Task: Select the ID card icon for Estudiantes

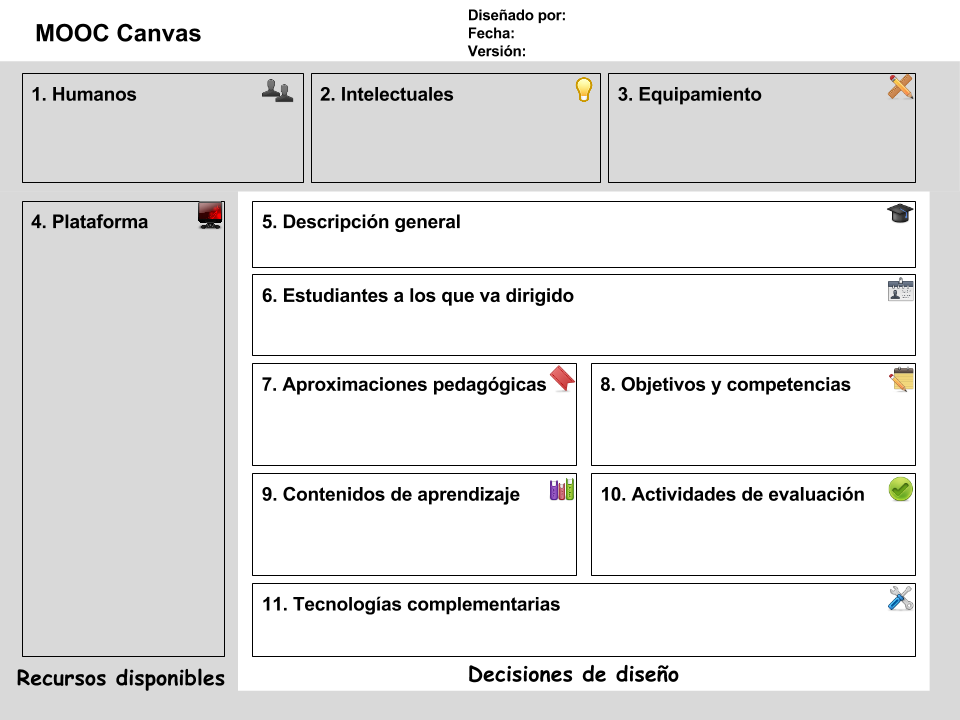Action: 900,290
